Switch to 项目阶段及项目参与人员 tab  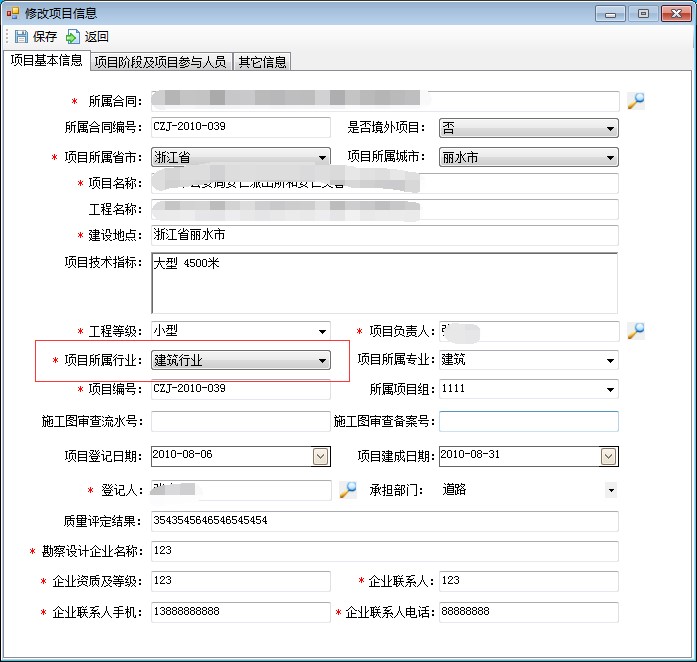pos(160,62)
